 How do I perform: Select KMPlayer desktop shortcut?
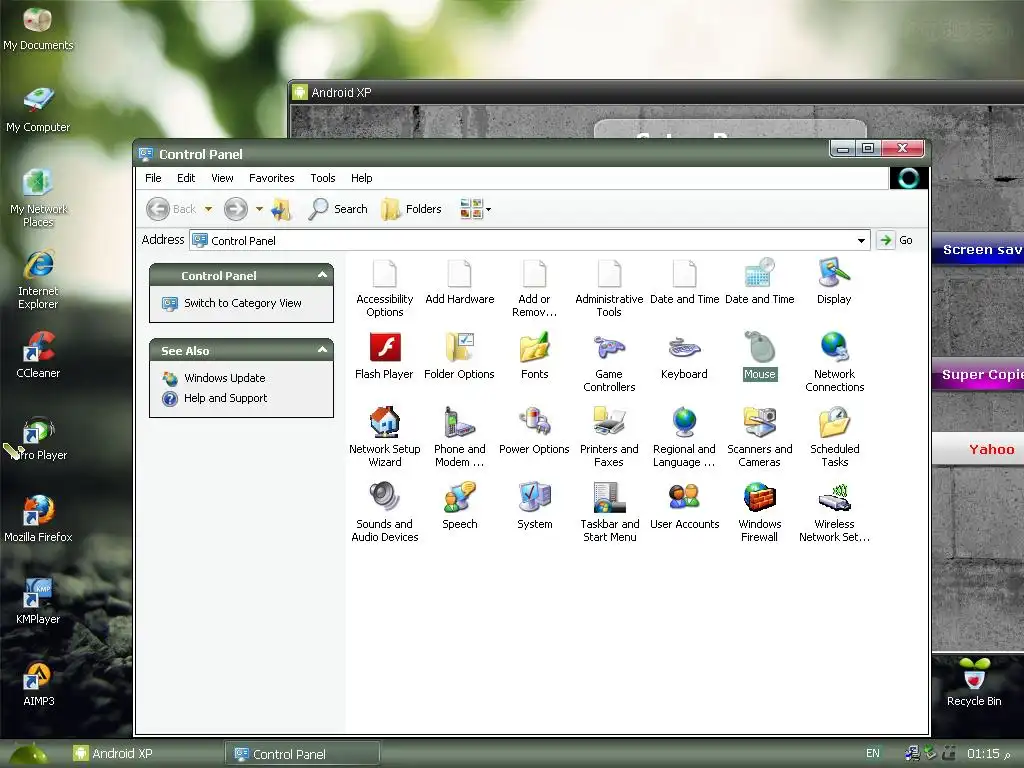(38, 601)
